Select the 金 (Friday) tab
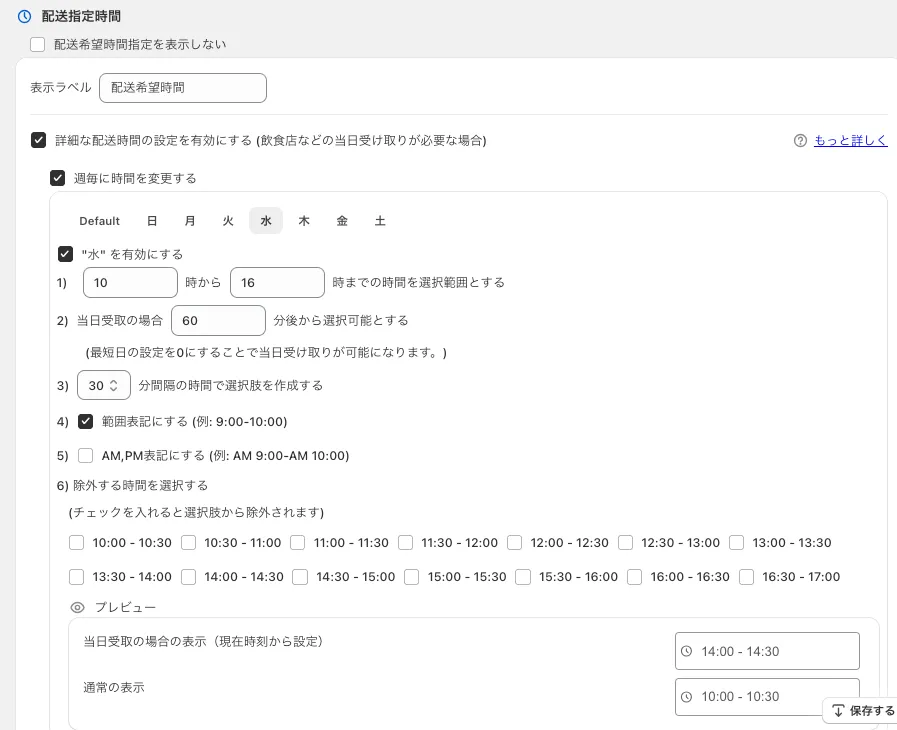 tap(342, 221)
